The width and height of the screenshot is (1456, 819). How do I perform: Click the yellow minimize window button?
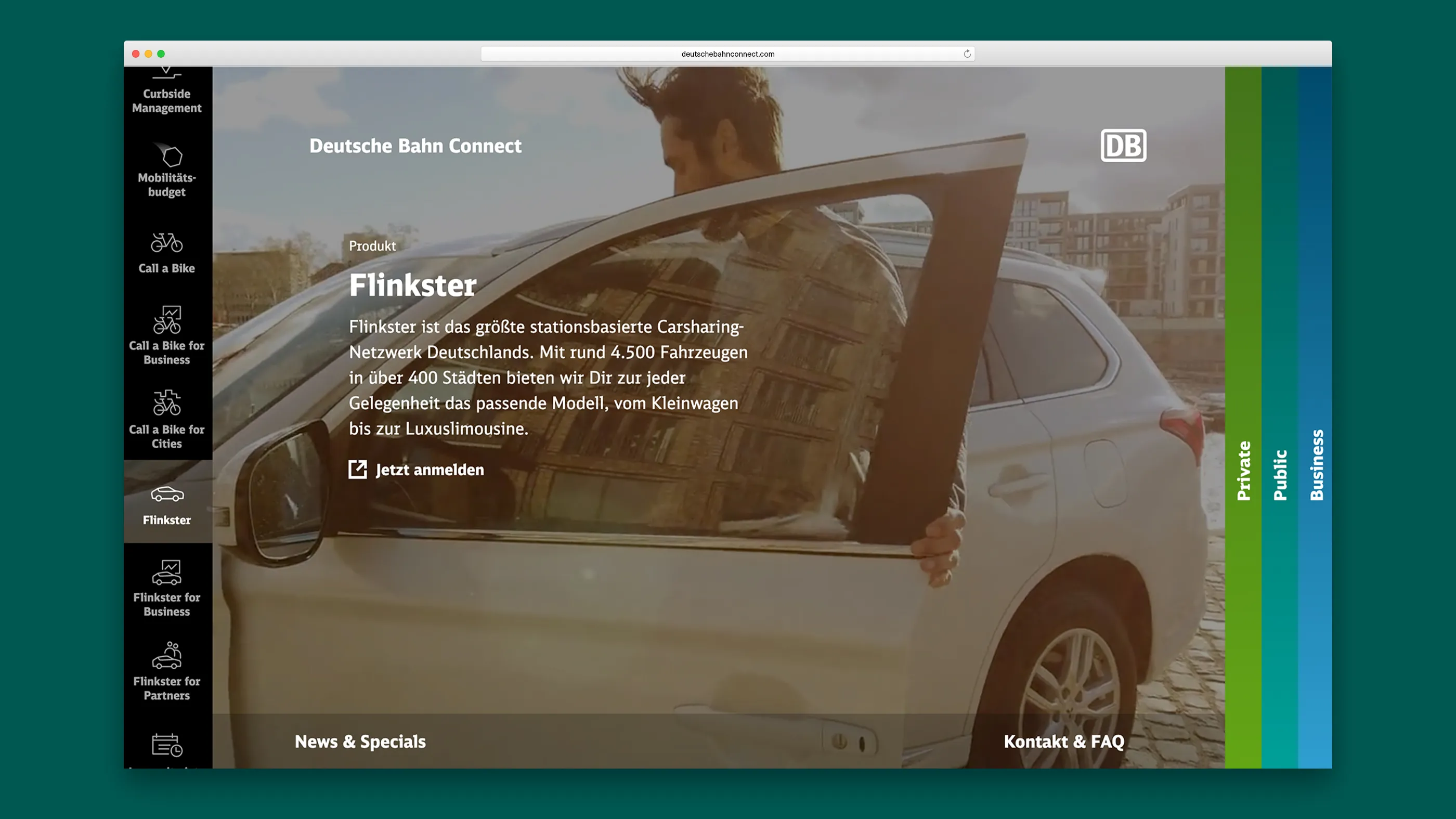tap(148, 54)
